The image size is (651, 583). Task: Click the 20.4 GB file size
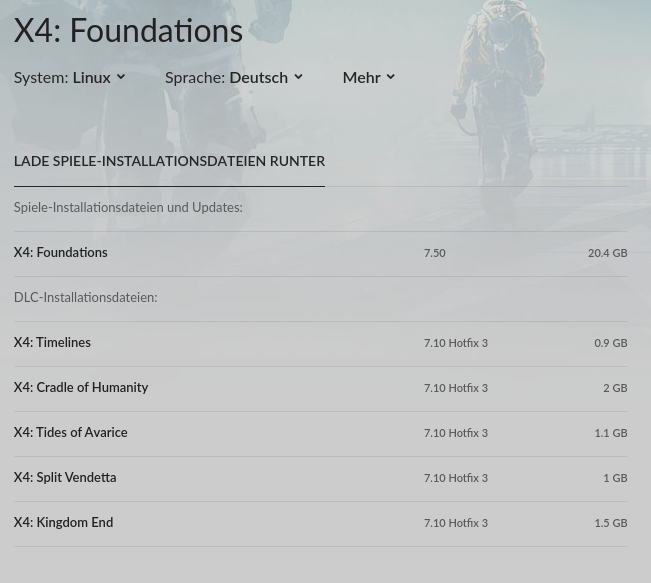tap(607, 253)
